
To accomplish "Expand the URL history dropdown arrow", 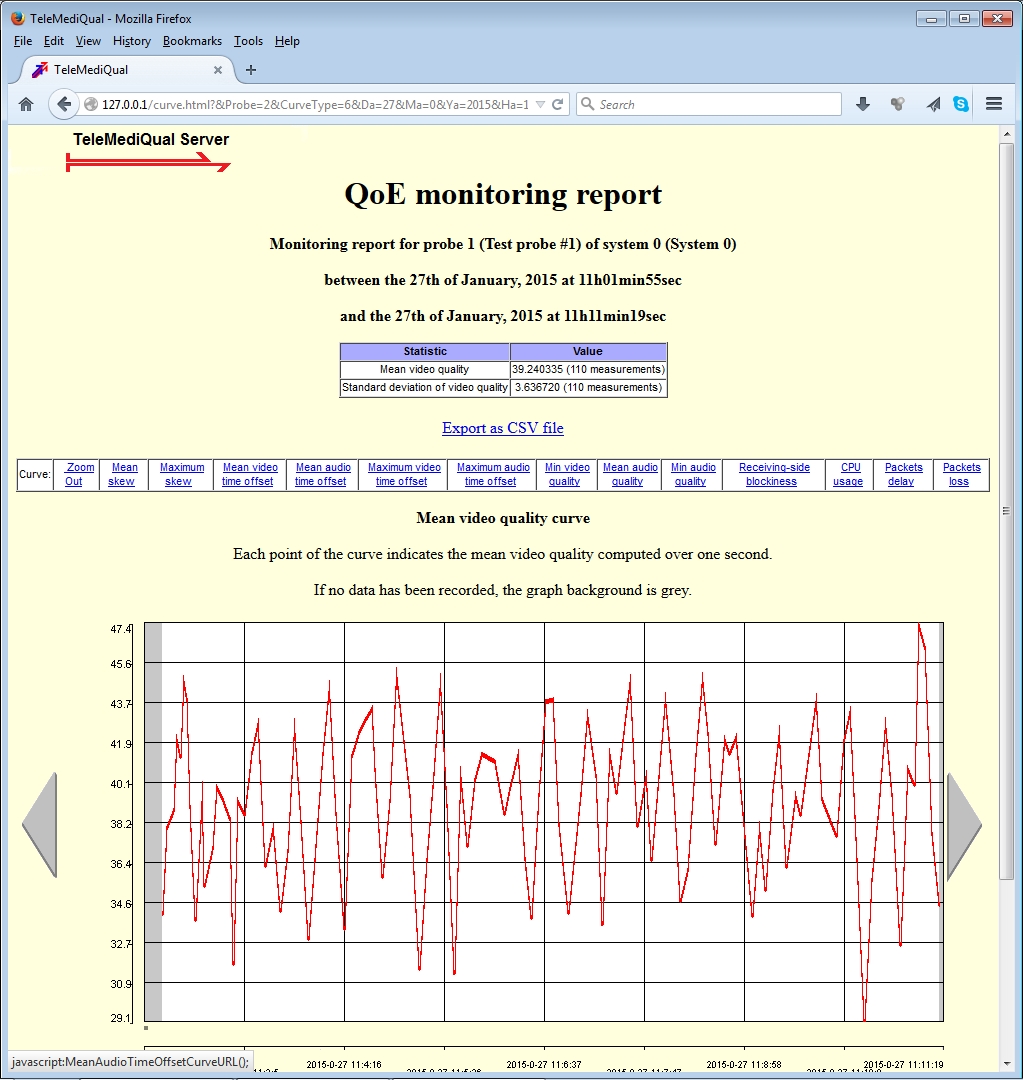I will [540, 104].
